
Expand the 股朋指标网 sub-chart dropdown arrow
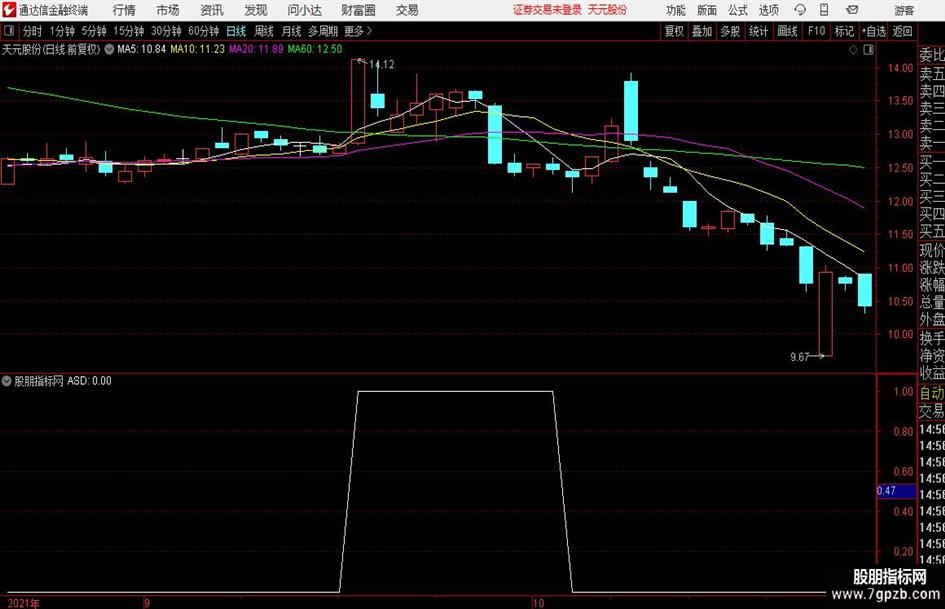[x=7, y=380]
